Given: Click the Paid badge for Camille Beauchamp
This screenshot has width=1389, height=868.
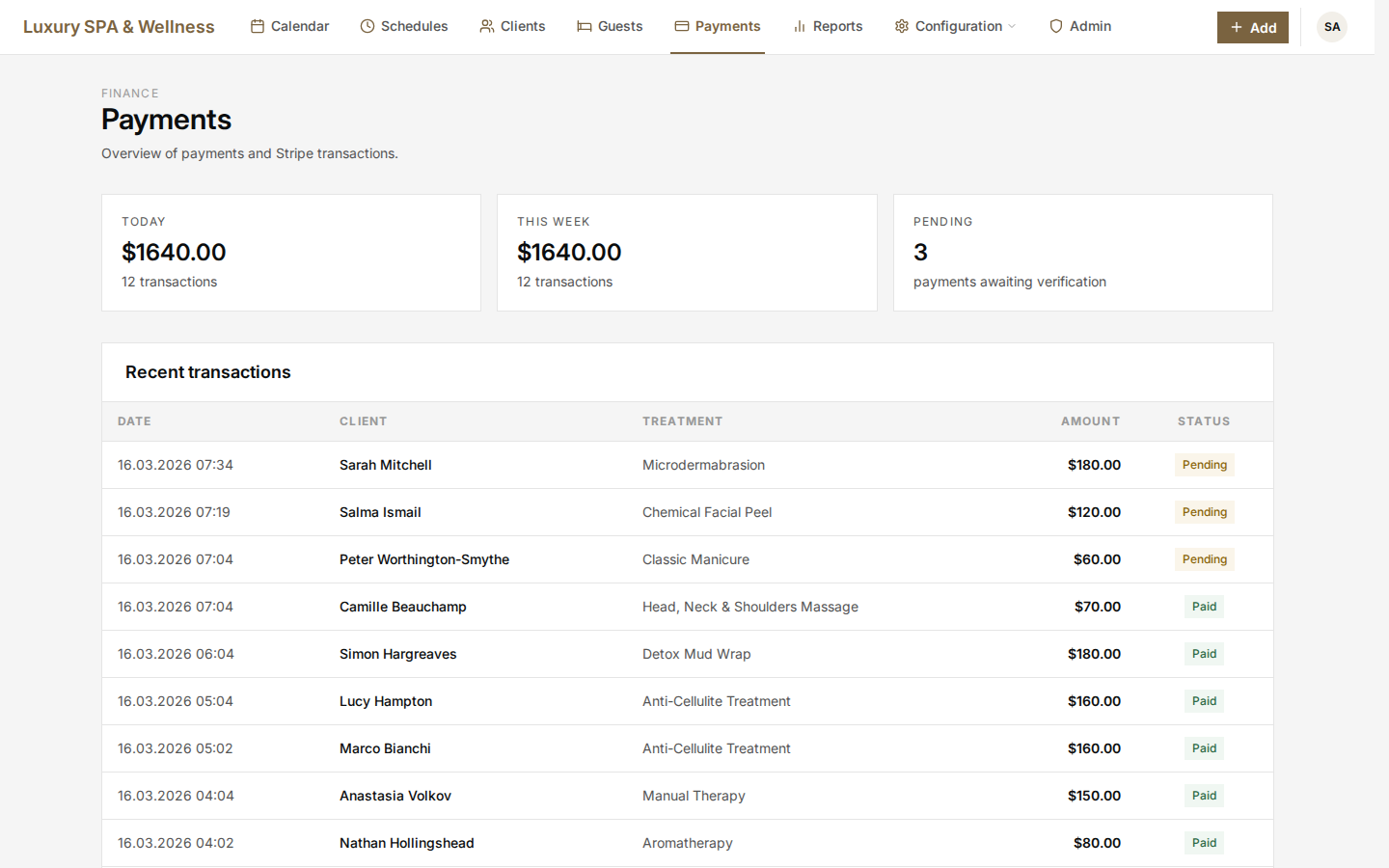Looking at the screenshot, I should click(1204, 606).
